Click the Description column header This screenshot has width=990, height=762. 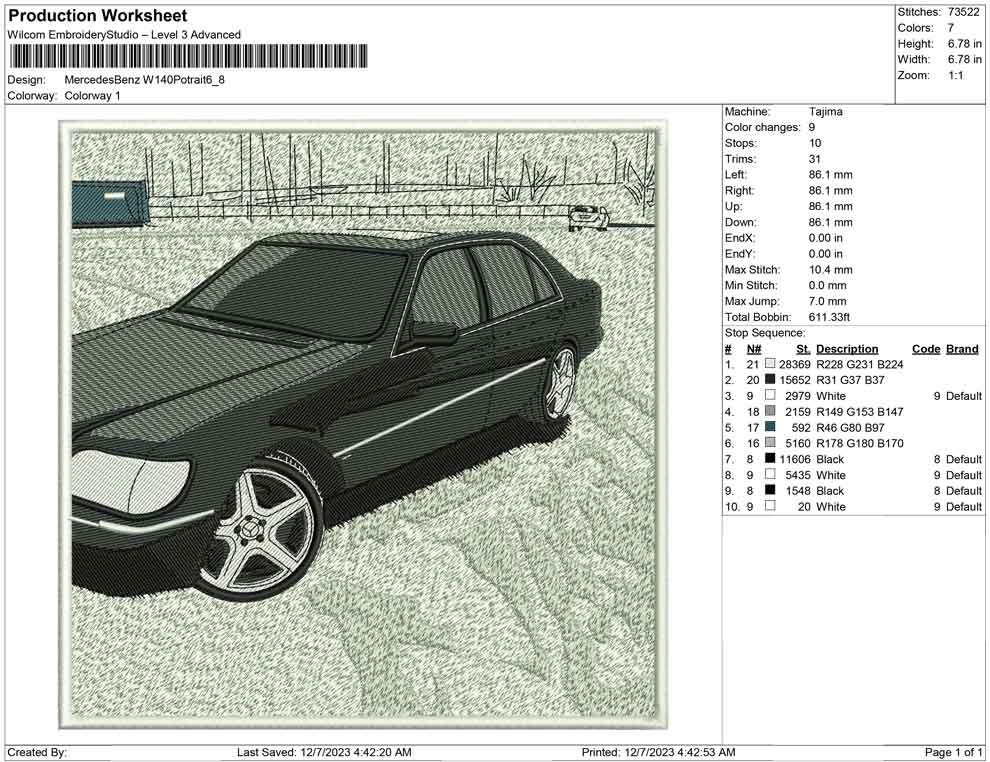click(x=847, y=349)
